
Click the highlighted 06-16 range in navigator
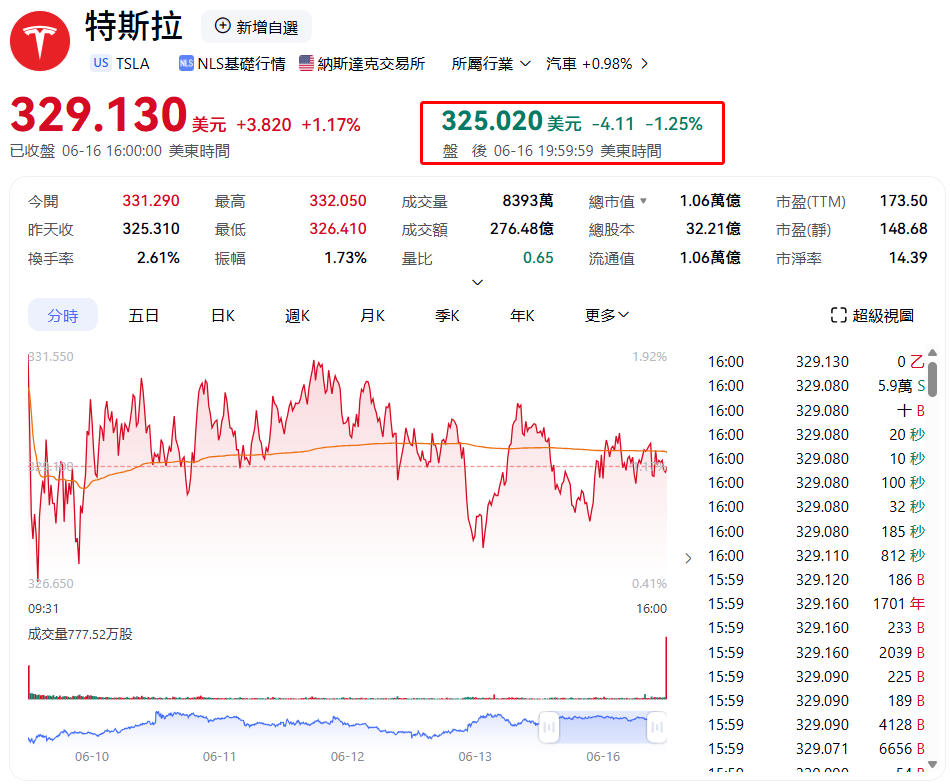point(603,727)
